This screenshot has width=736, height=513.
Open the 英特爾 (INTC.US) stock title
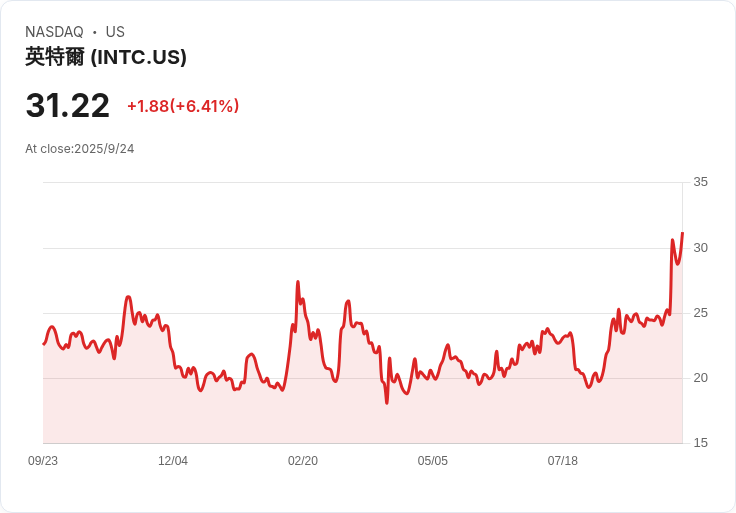106,57
